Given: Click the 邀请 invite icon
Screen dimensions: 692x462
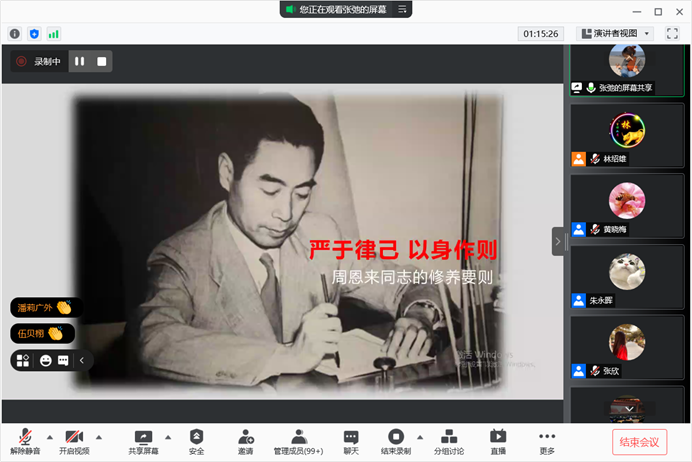Looking at the screenshot, I should [245, 442].
